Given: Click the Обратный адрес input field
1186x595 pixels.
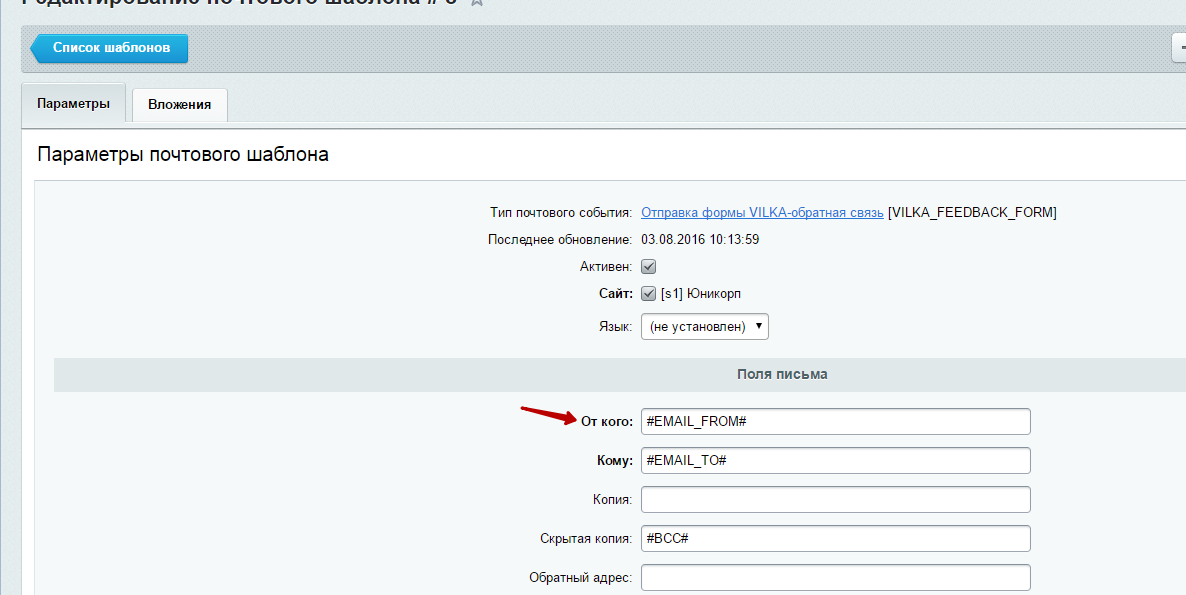Looking at the screenshot, I should pos(835,578).
